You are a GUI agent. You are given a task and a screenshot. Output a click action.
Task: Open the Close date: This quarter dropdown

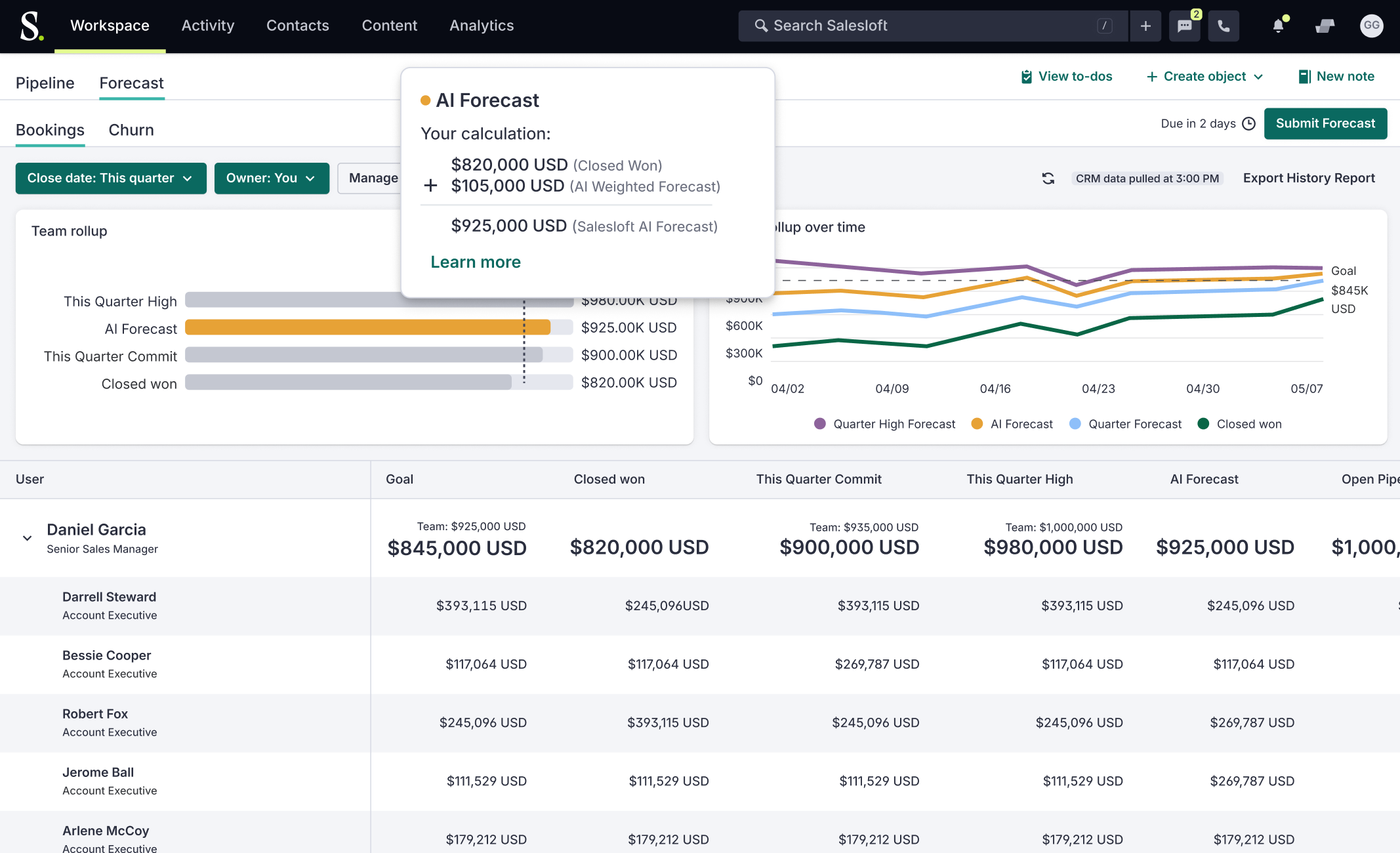coord(111,178)
